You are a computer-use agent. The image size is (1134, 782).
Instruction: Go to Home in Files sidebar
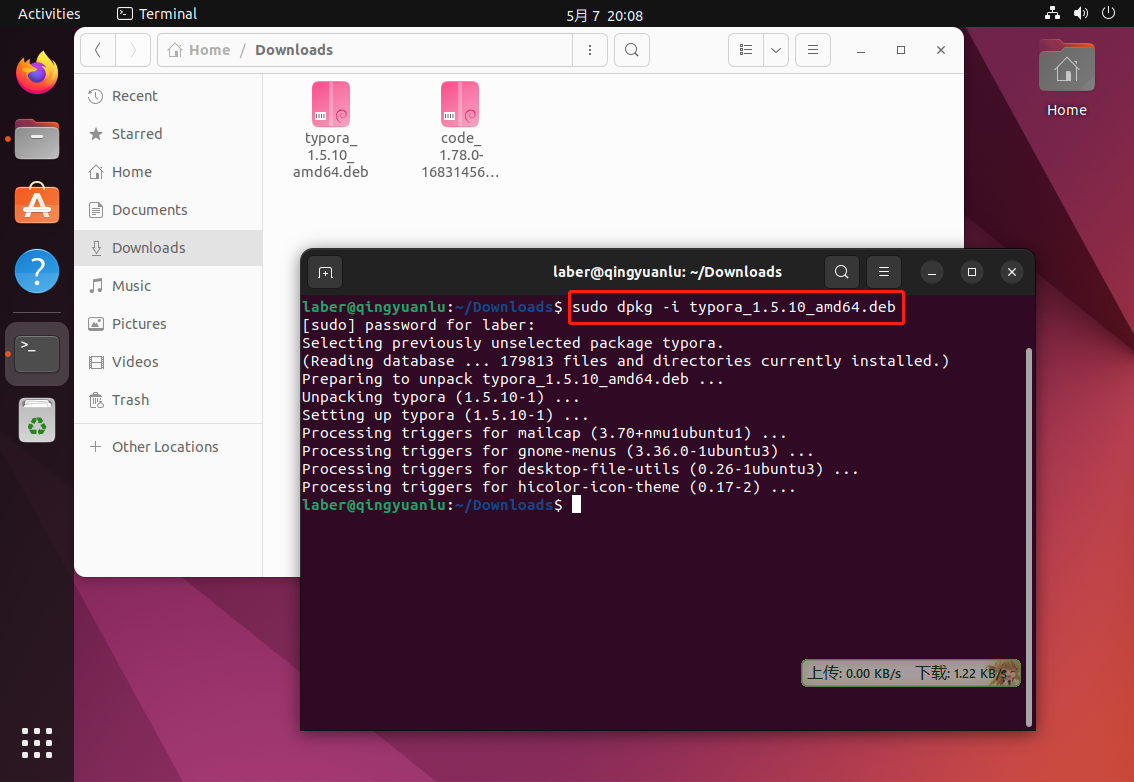[x=168, y=172]
